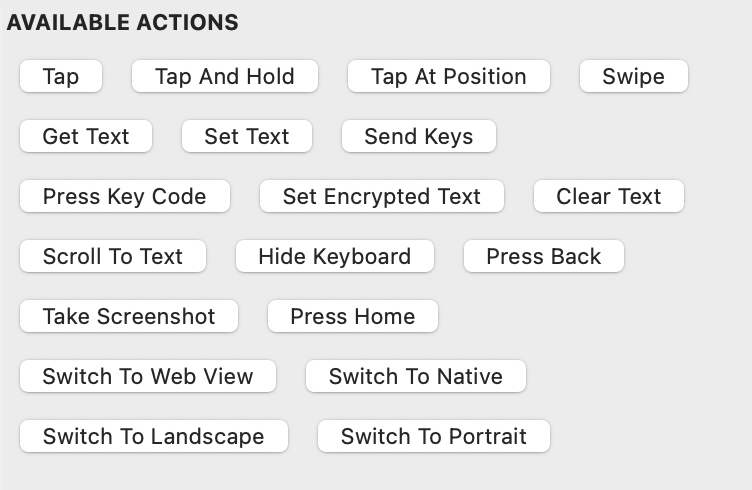
Task: Choose the Press Key Code action
Action: [x=125, y=197]
